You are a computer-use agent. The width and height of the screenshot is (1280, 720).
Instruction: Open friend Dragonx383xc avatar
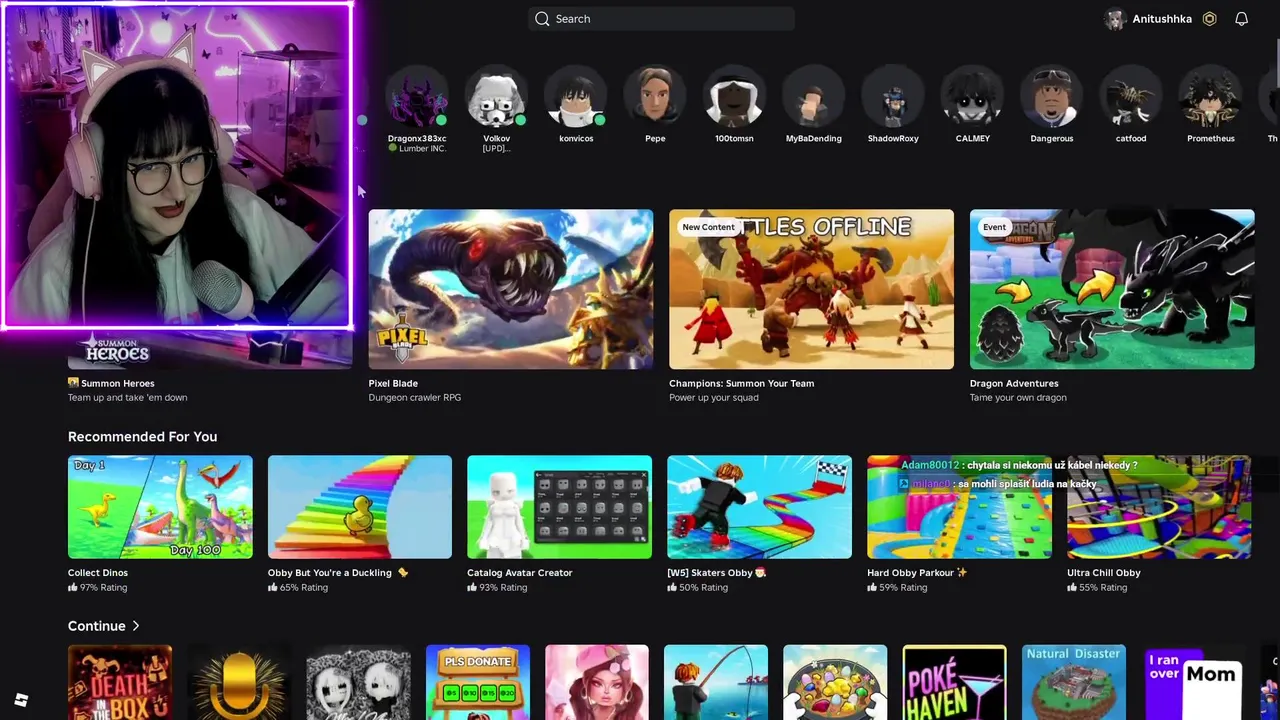click(417, 99)
